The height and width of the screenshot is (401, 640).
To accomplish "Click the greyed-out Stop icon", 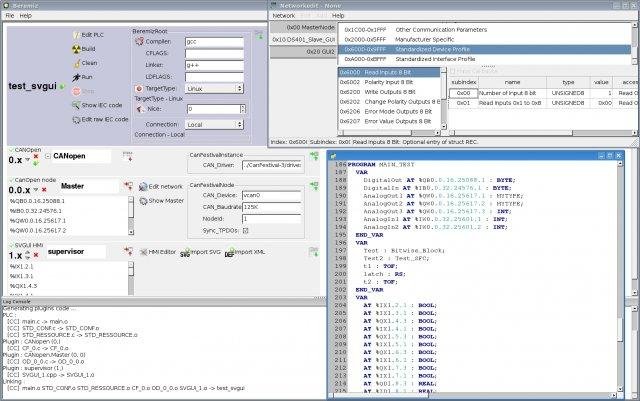I will tap(76, 91).
